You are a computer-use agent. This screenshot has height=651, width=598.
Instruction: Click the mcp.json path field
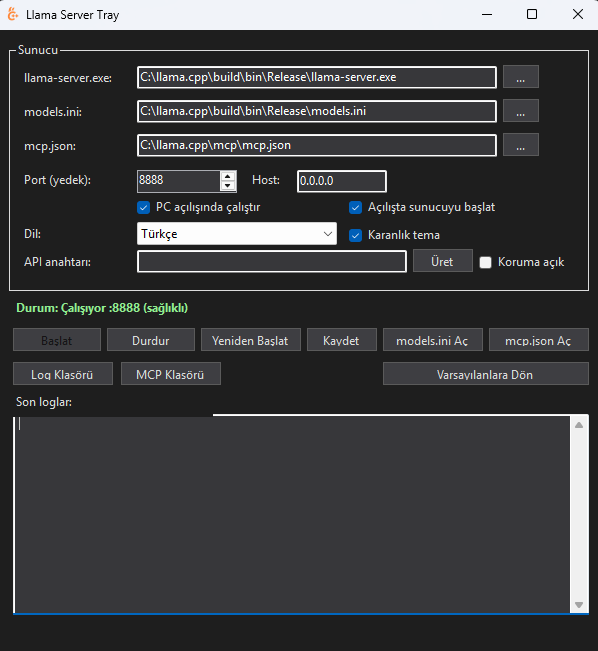pos(317,145)
